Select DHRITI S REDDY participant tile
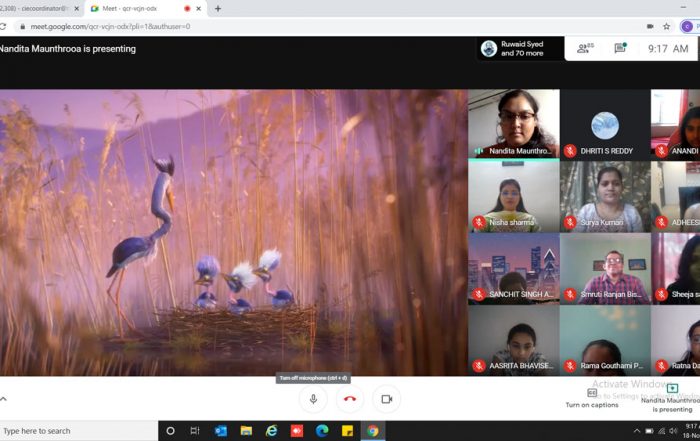Viewport: 700px width, 441px height. pyautogui.click(x=605, y=124)
